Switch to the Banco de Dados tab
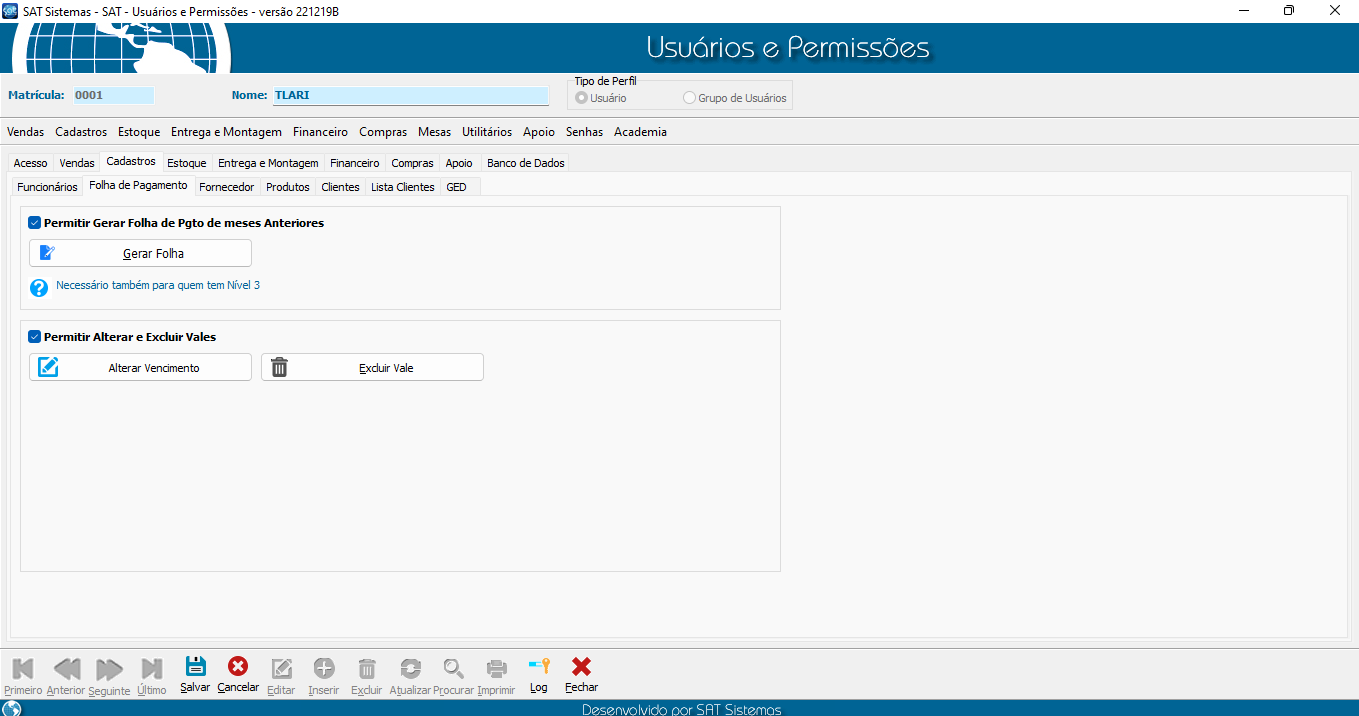The image size is (1359, 716). click(x=525, y=163)
